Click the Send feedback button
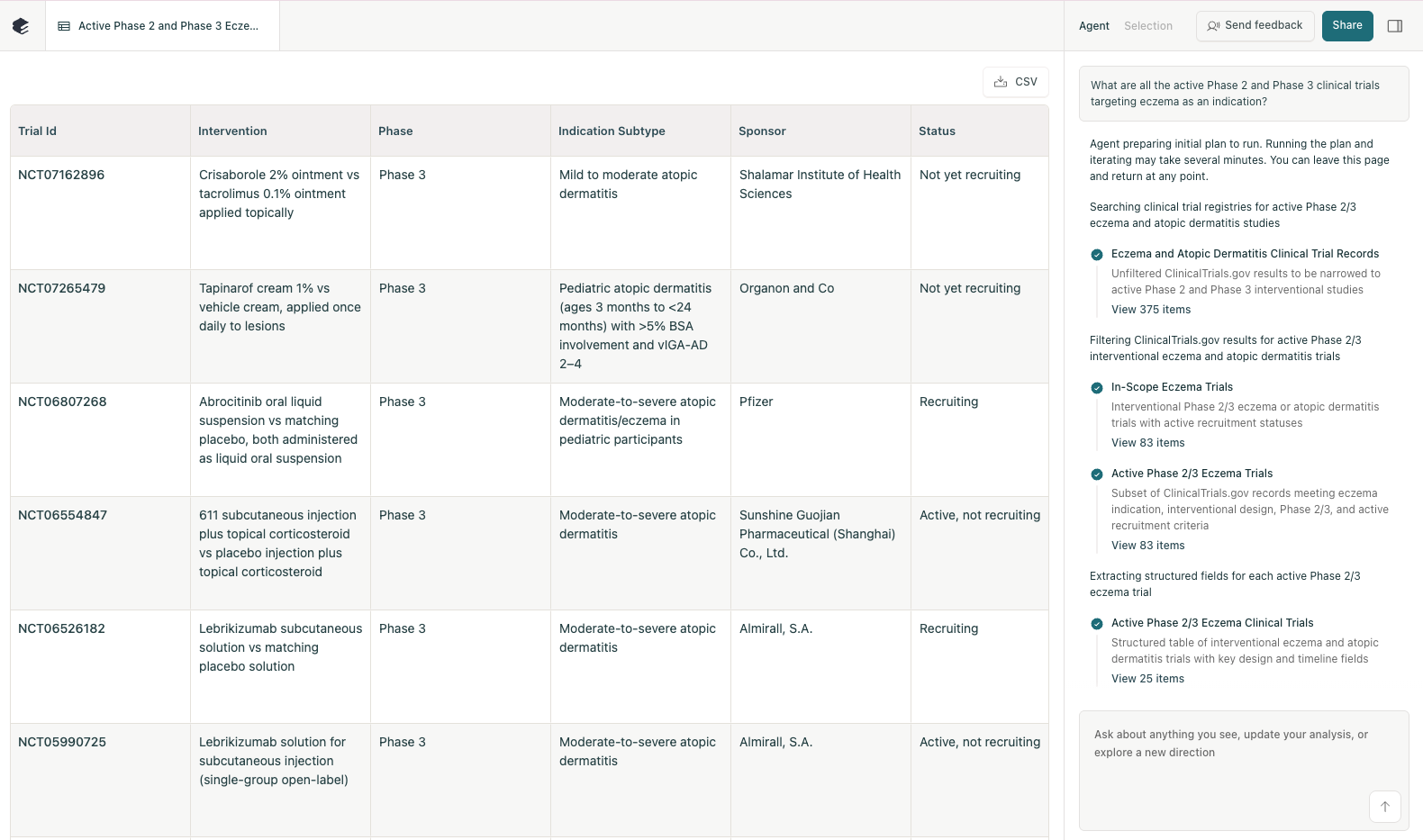Image resolution: width=1423 pixels, height=840 pixels. point(1255,26)
